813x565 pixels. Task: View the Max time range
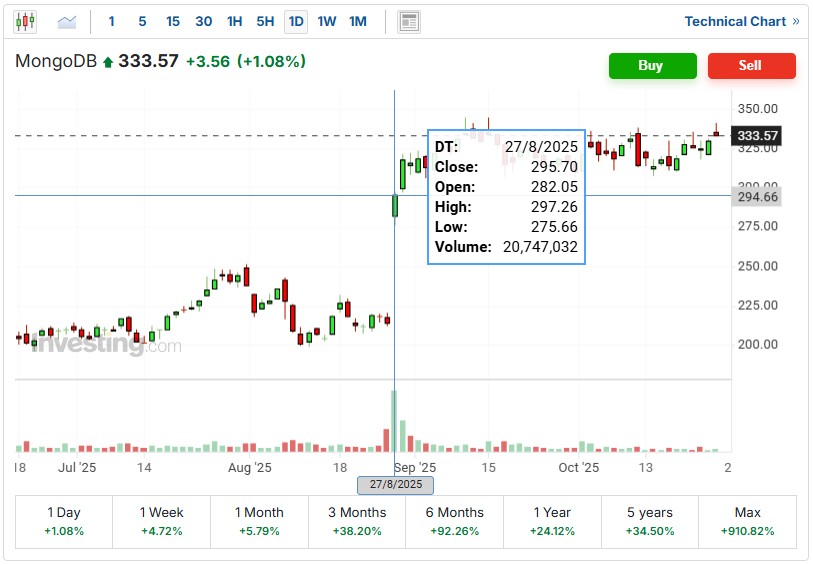click(x=747, y=521)
